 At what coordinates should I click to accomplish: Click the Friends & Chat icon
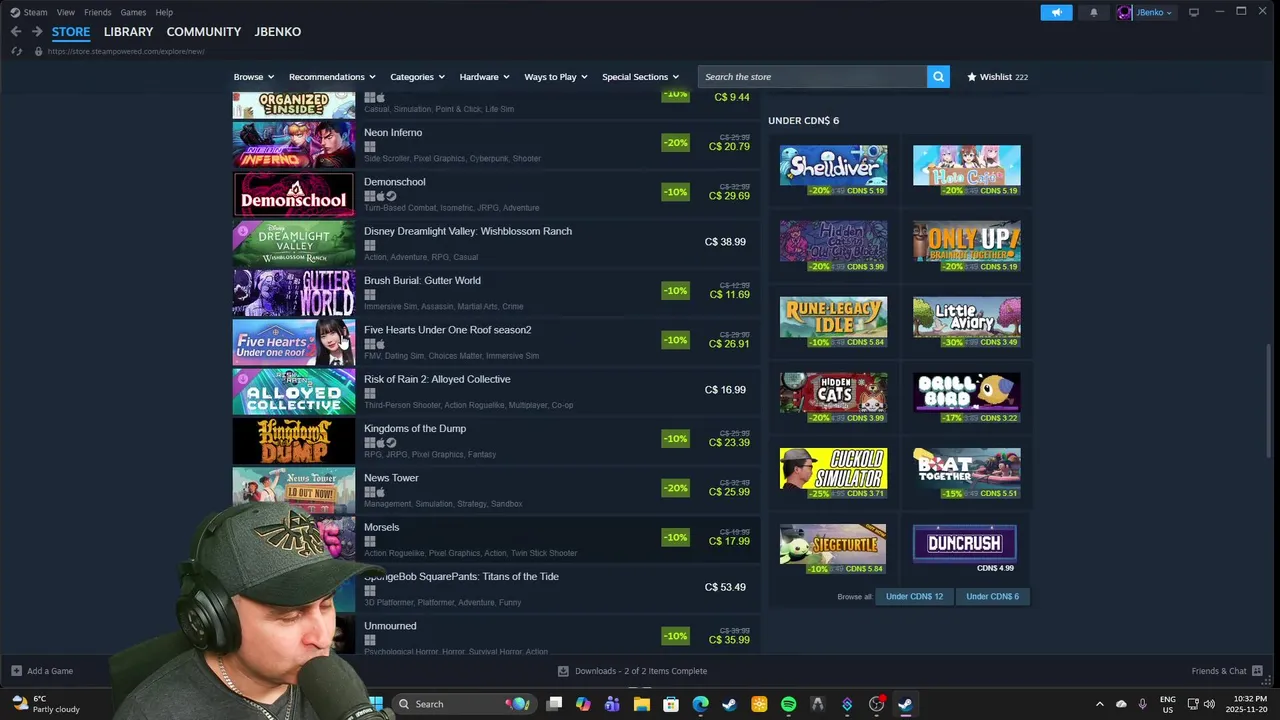point(1257,671)
